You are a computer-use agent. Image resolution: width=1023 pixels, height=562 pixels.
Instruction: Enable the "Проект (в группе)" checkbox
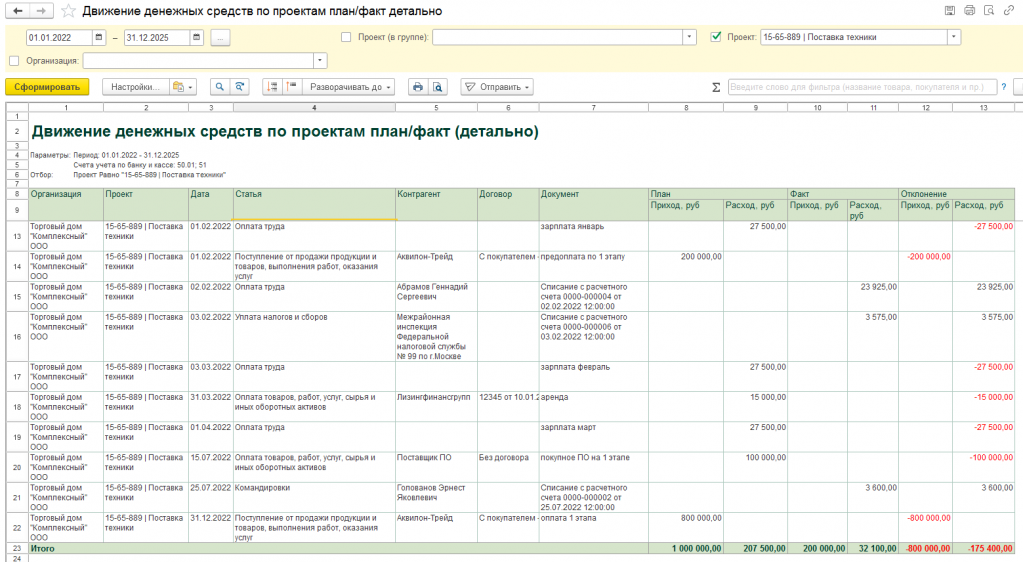pyautogui.click(x=346, y=37)
